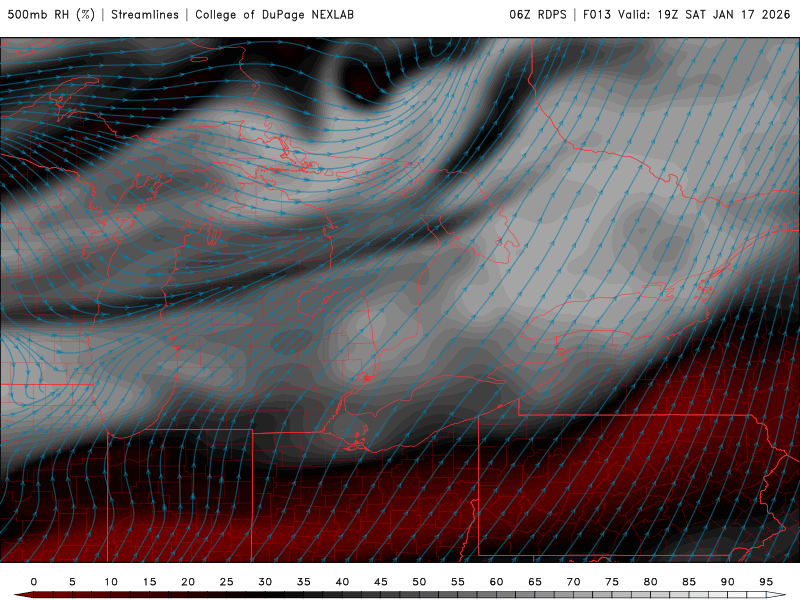Click the '0' color scale label
800x600 pixels.
pos(34,582)
